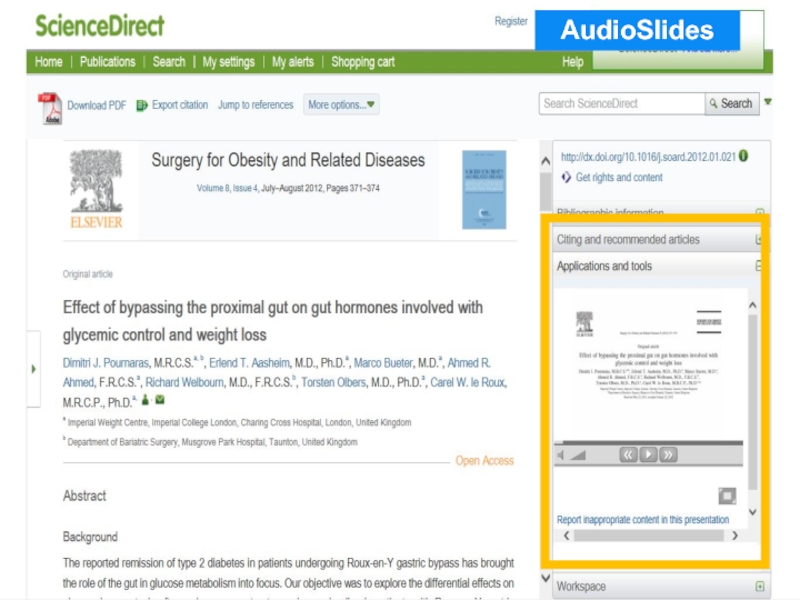Click the journal title Surgery for Obesity
The height and width of the screenshot is (600, 800).
tap(288, 160)
